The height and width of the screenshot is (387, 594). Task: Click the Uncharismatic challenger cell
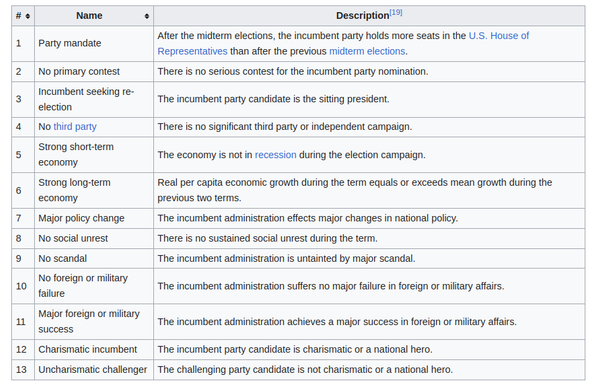pos(94,370)
